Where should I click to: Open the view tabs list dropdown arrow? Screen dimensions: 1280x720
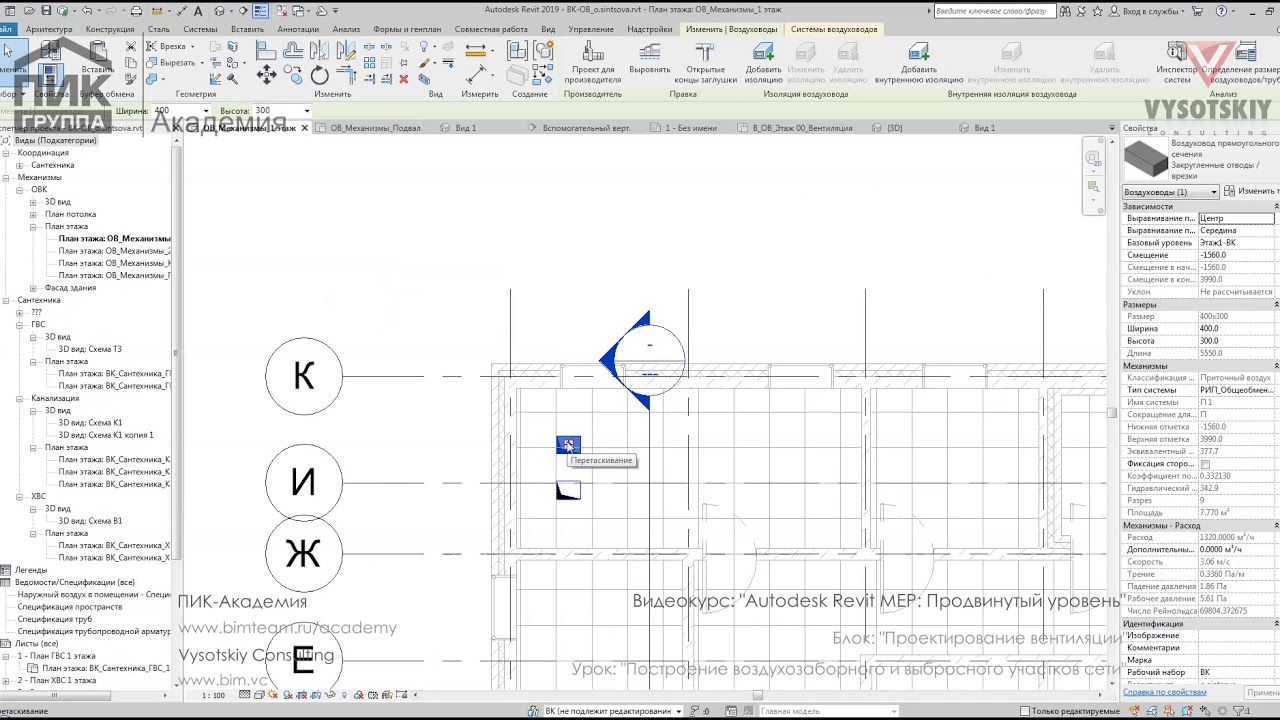1112,128
